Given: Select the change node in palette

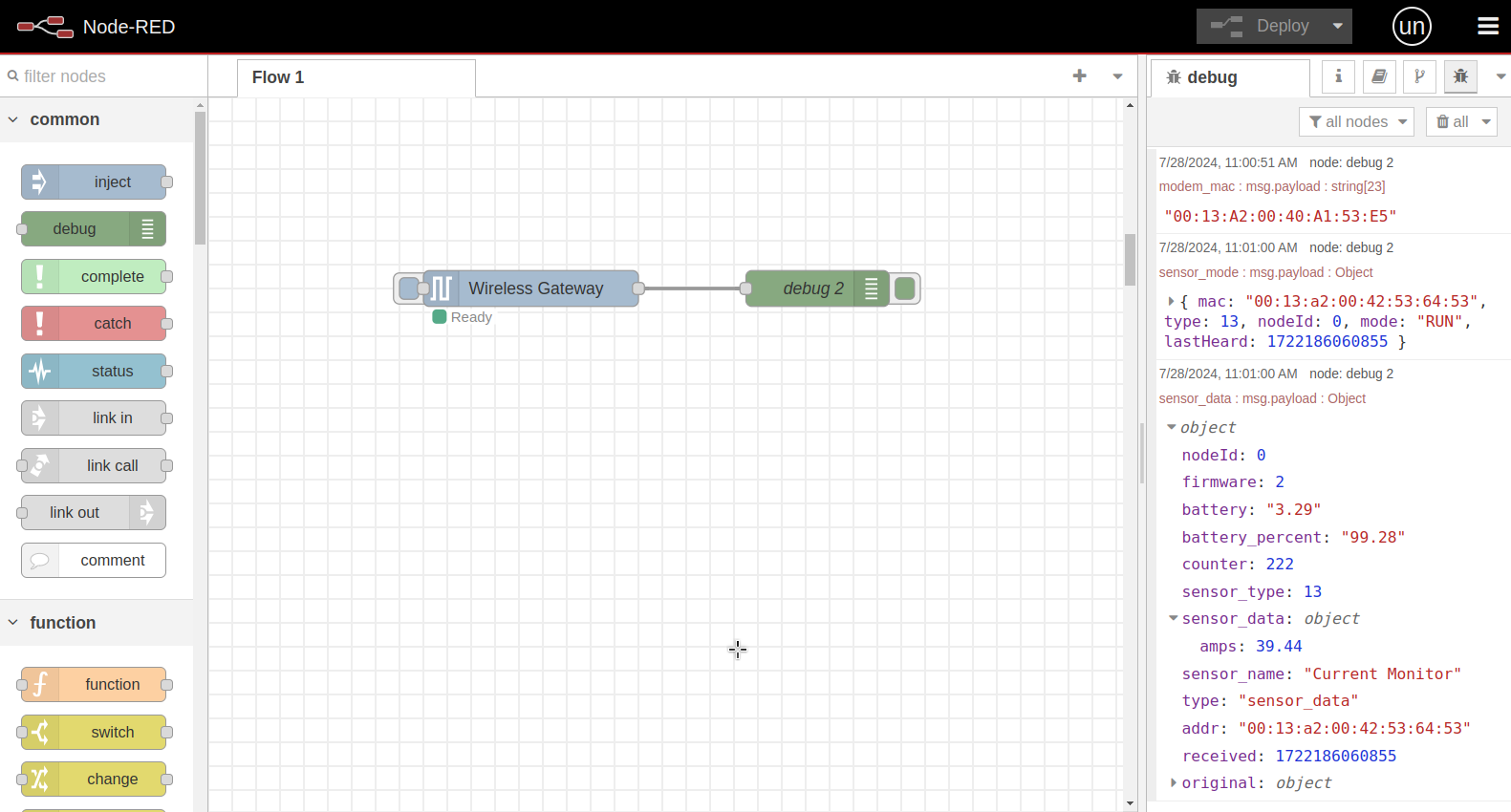Looking at the screenshot, I should (x=94, y=780).
